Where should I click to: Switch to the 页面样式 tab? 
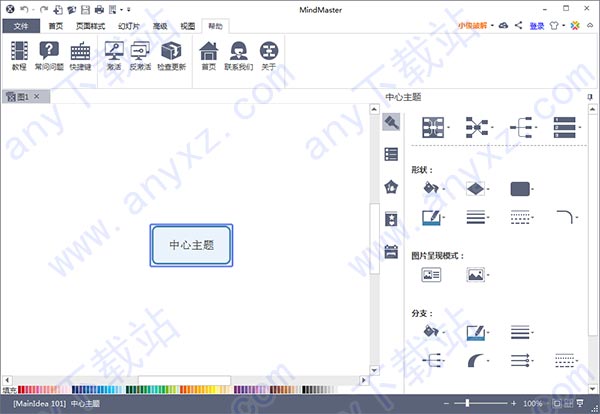click(90, 26)
